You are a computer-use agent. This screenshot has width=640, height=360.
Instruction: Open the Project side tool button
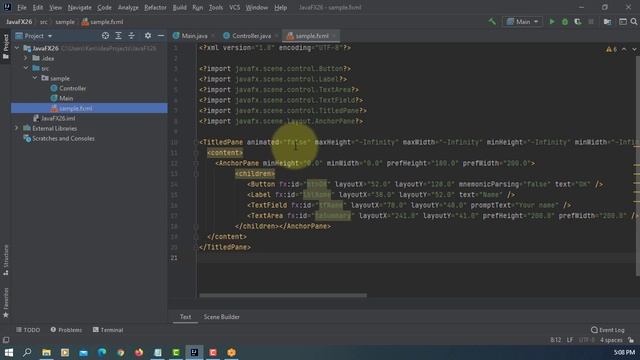[x=6, y=46]
